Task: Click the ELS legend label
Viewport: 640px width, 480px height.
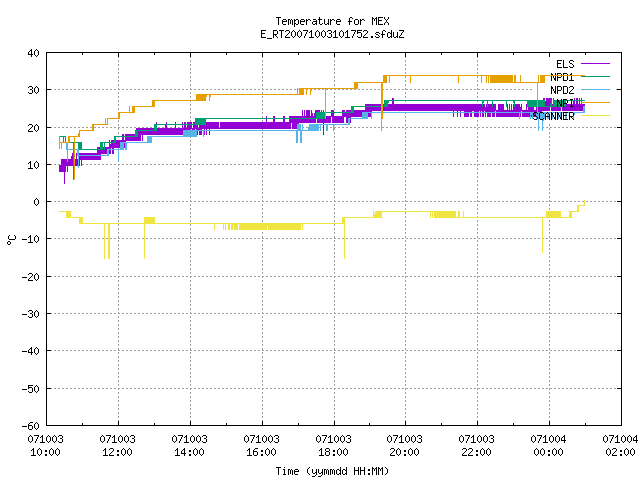Action: 565,64
